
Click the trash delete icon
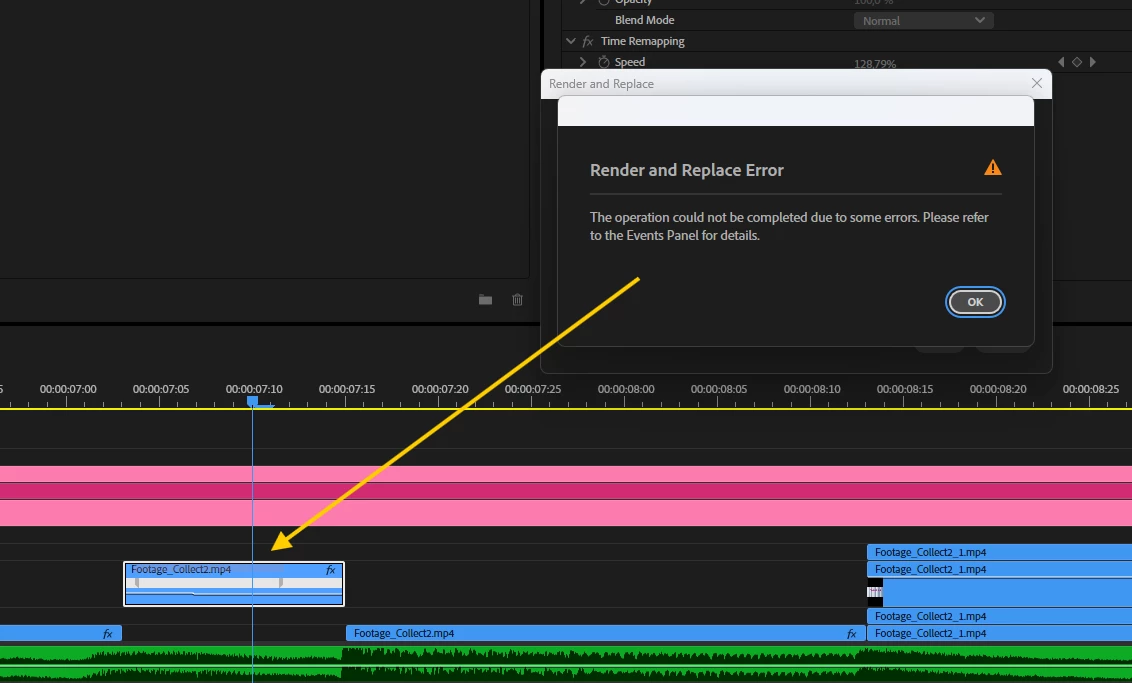[x=517, y=300]
